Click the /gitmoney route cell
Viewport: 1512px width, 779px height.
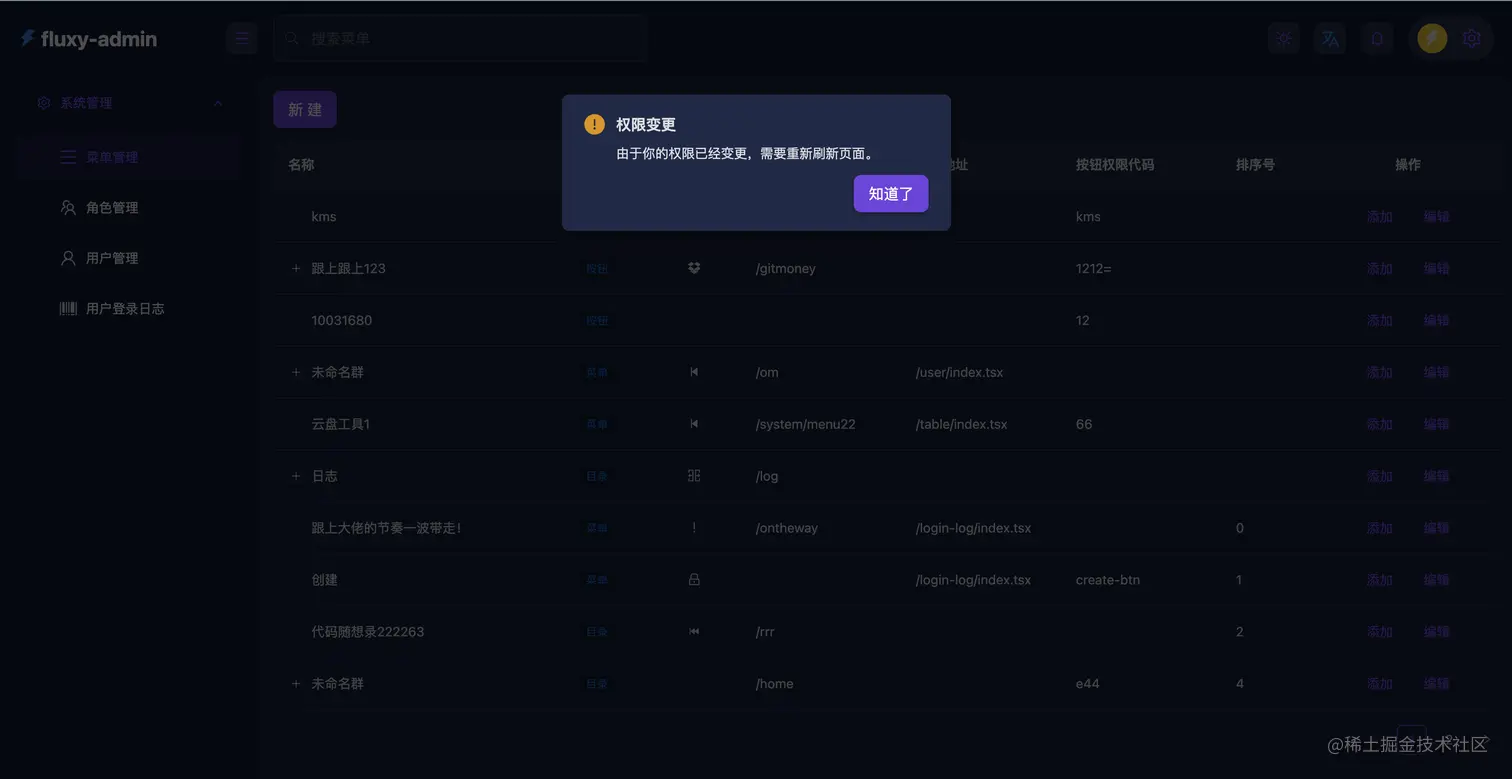coord(786,268)
